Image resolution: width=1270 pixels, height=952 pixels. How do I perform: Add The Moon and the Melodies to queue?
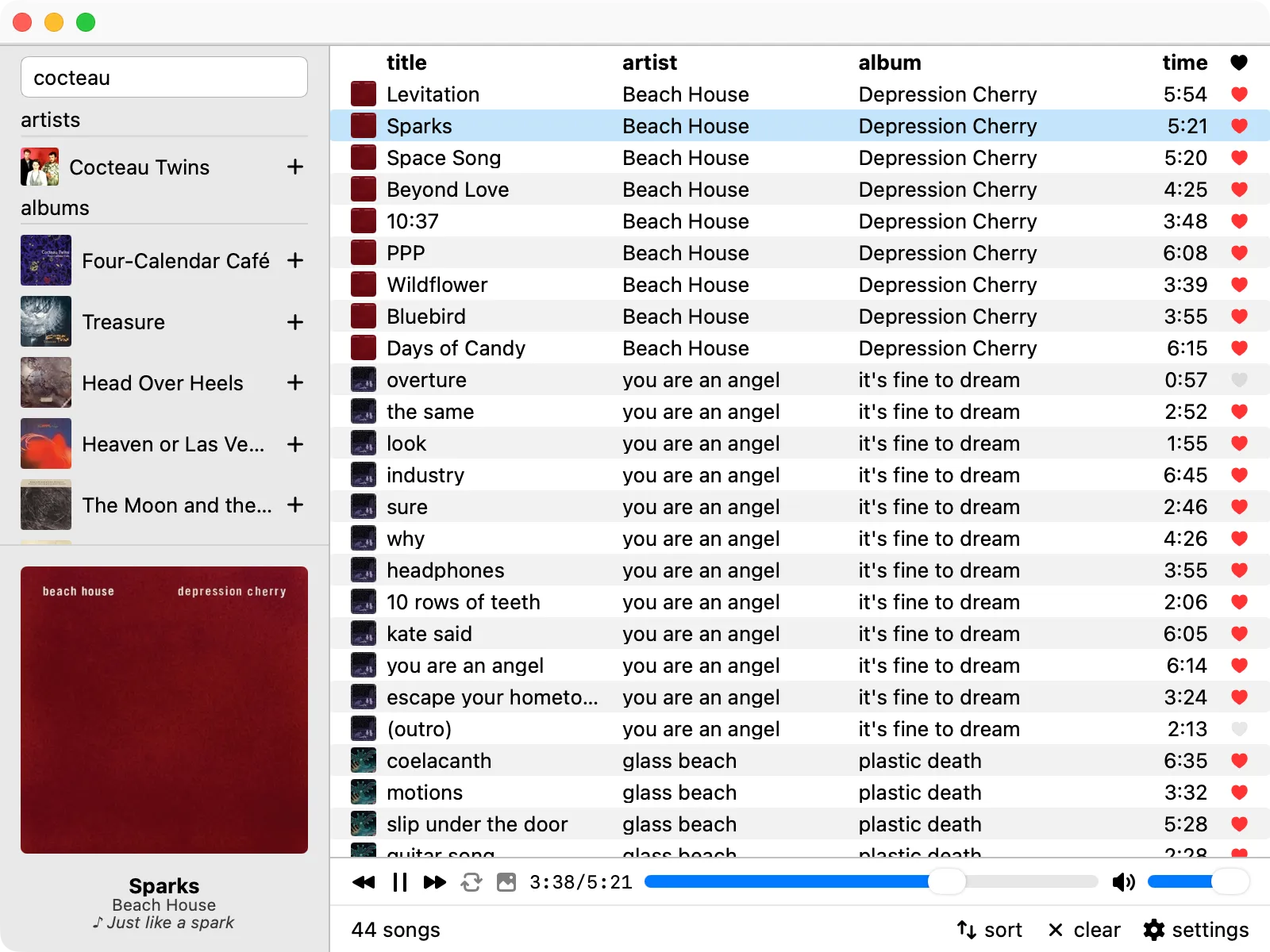pos(295,505)
